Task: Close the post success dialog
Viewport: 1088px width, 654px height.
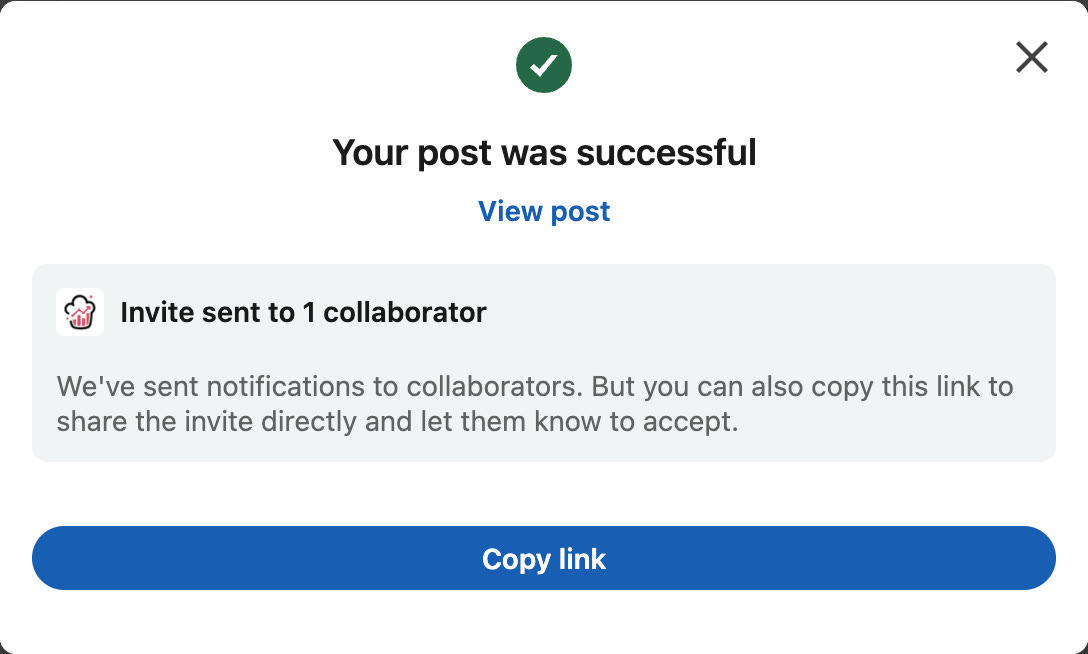Action: (1032, 57)
